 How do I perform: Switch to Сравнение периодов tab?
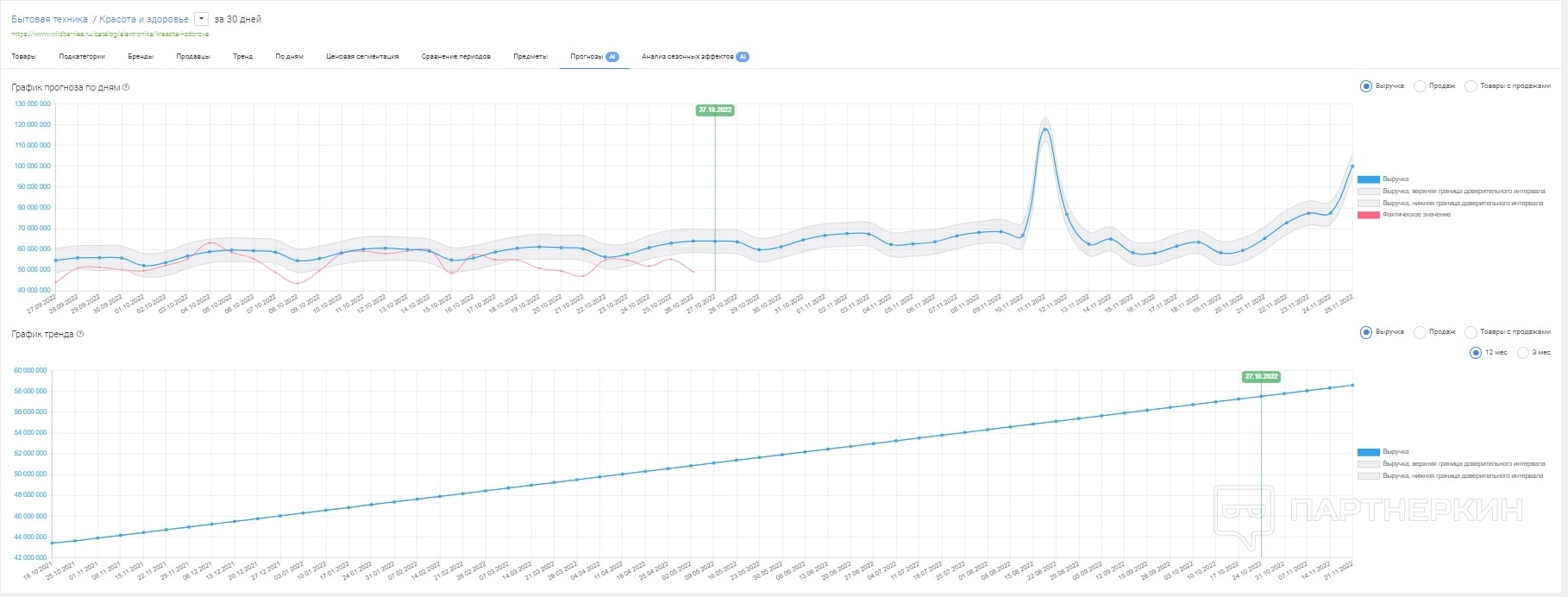[x=456, y=57]
